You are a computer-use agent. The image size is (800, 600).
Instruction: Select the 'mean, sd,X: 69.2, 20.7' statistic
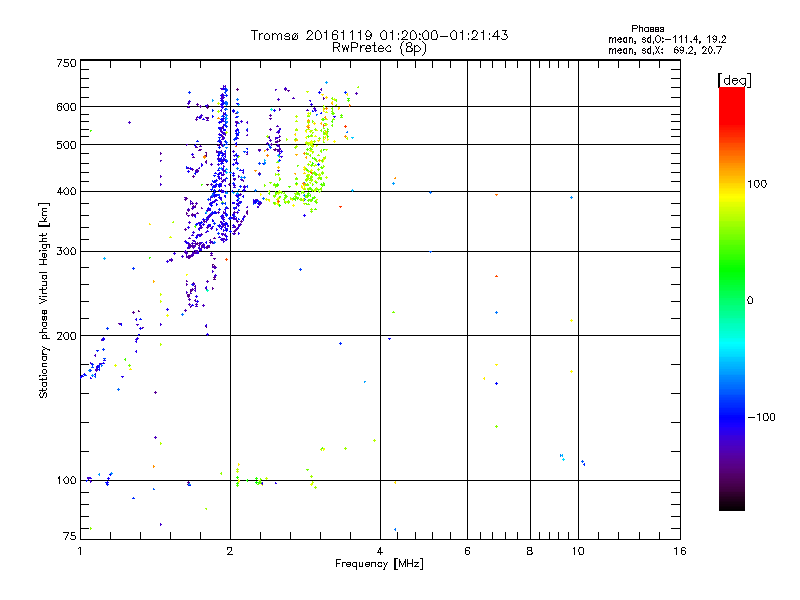click(x=665, y=50)
